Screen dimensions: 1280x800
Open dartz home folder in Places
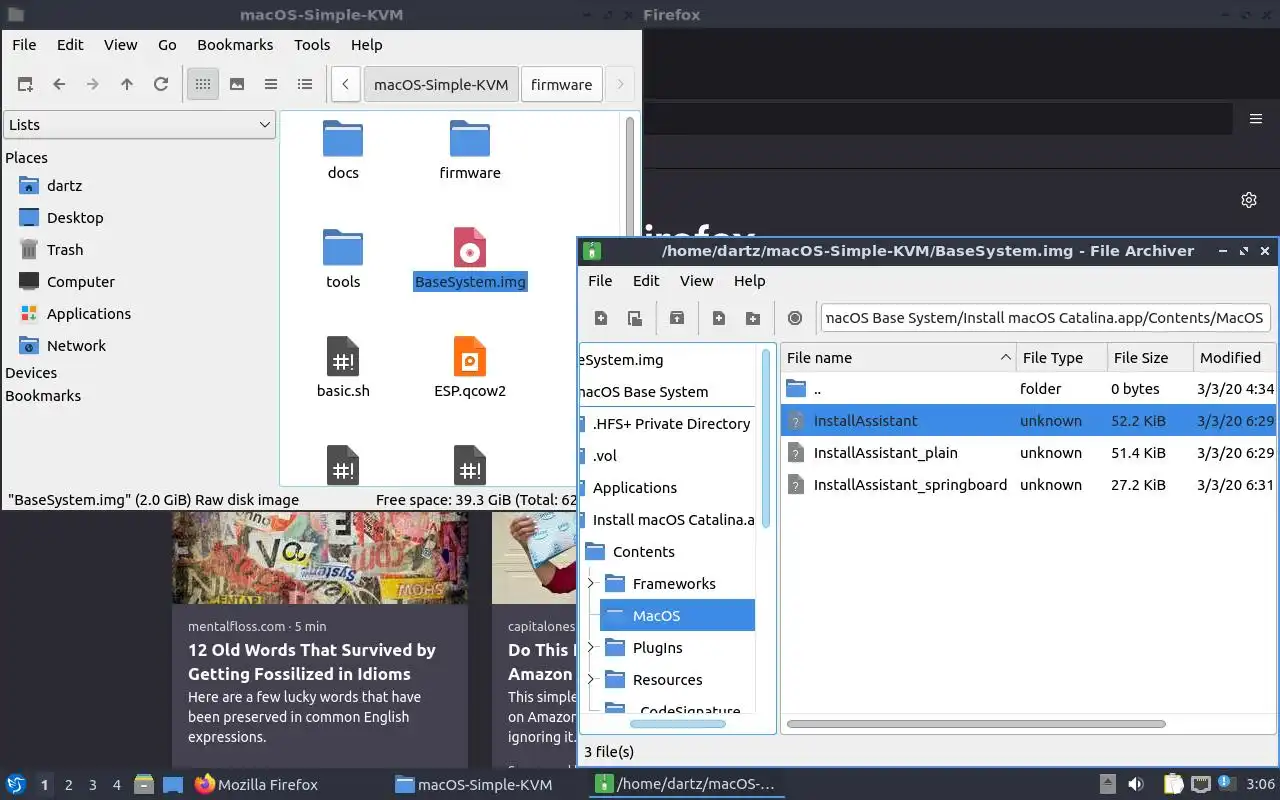click(64, 186)
